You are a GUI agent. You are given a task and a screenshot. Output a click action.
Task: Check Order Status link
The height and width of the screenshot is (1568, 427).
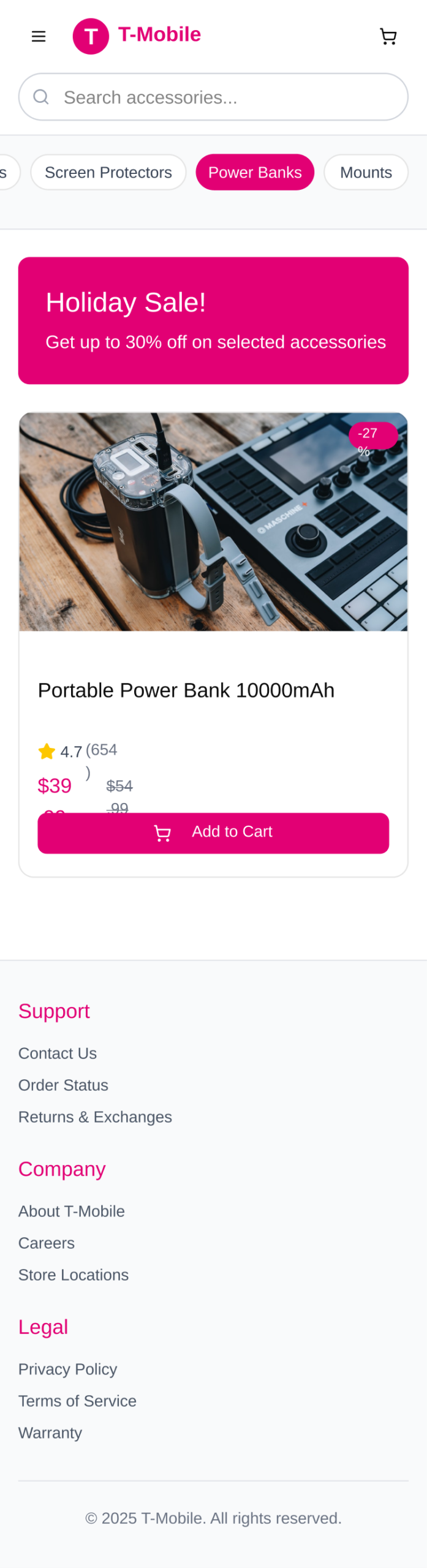pos(63,1085)
